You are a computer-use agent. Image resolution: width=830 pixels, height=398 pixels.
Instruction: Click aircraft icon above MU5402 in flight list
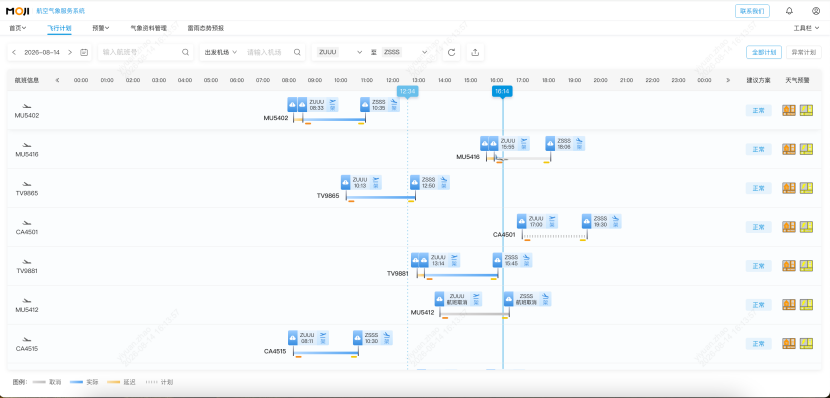[x=27, y=106]
